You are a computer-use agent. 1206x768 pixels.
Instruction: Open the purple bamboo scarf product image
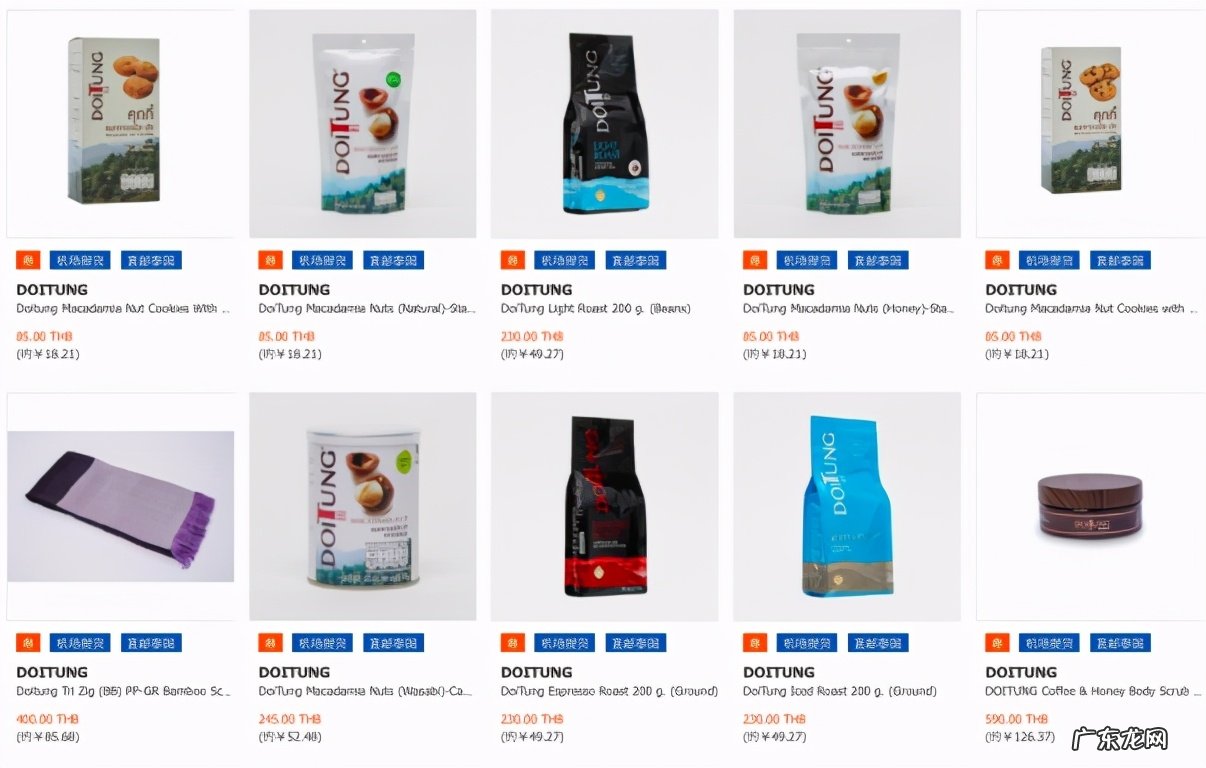tap(120, 506)
